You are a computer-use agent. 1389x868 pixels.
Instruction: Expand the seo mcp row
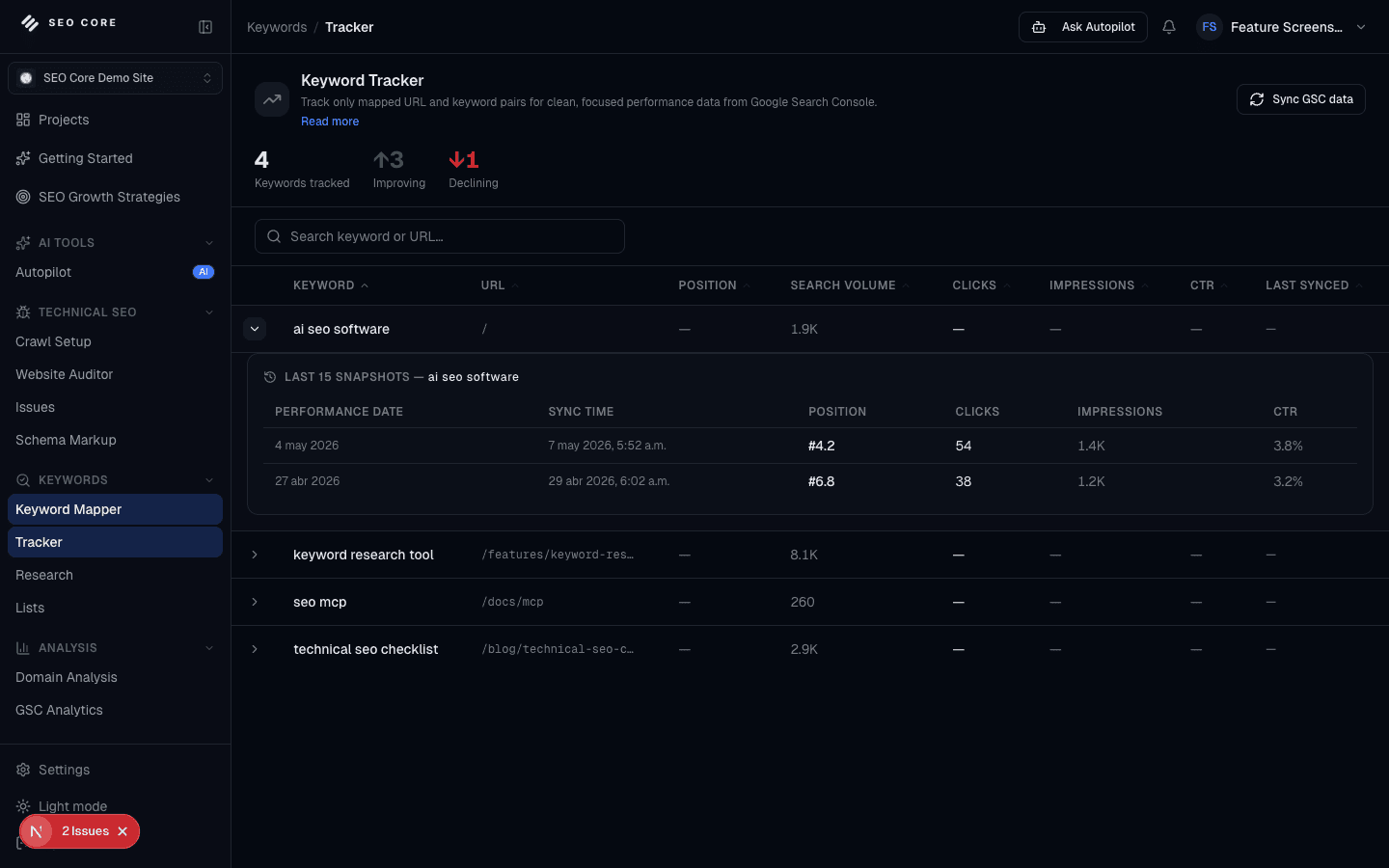(x=255, y=602)
